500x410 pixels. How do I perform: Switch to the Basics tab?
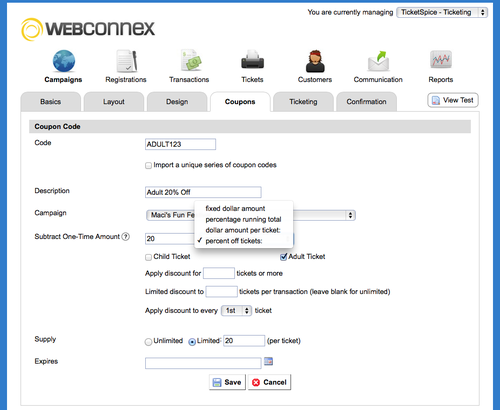(51, 102)
